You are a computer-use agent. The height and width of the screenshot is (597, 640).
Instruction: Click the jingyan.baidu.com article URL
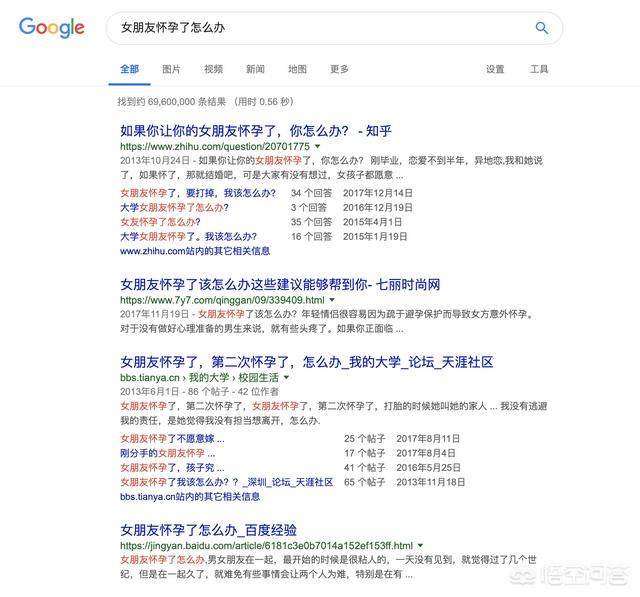pos(267,546)
